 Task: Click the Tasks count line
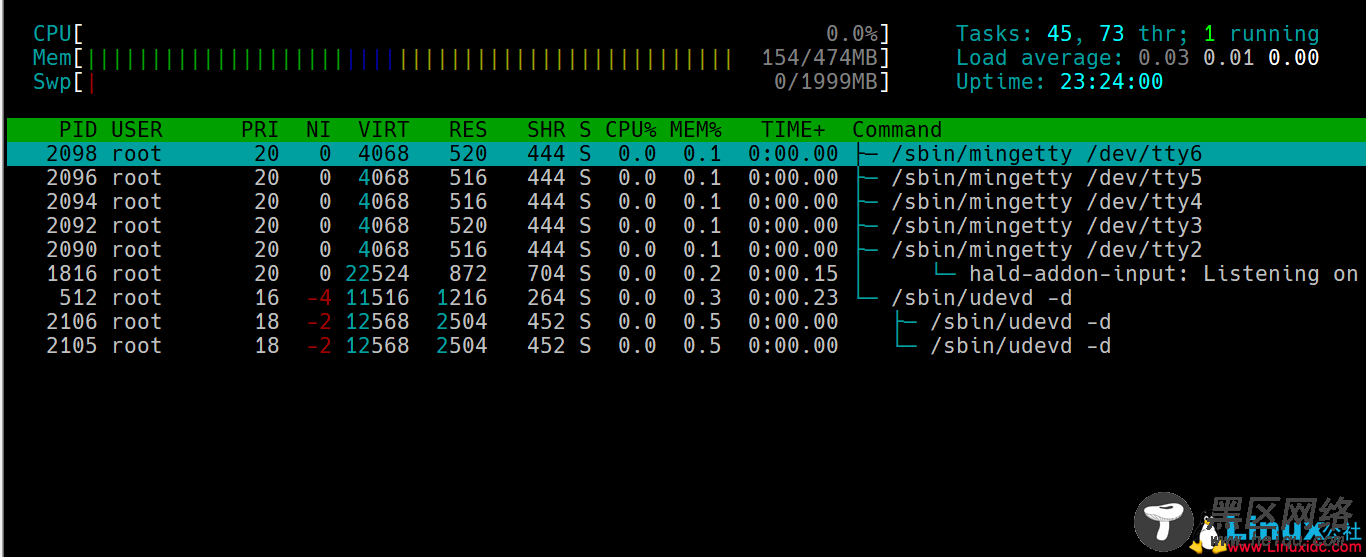click(x=1138, y=34)
